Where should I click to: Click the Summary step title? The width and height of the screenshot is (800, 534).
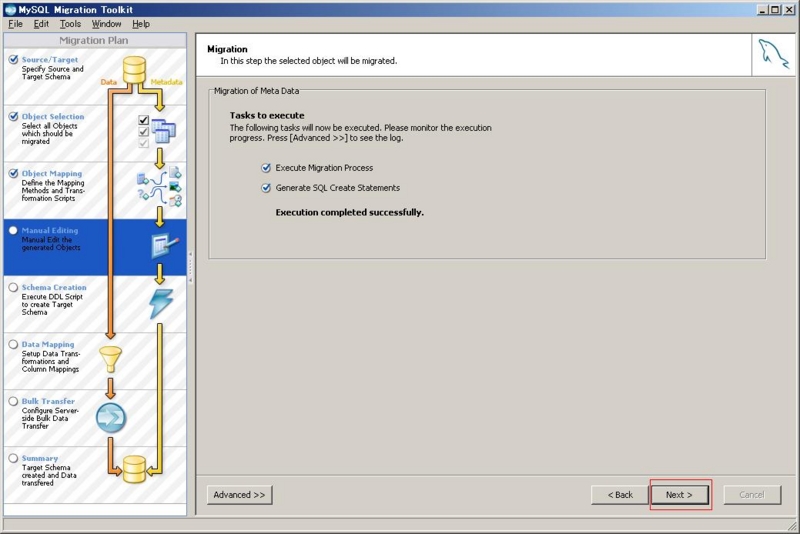click(x=39, y=459)
